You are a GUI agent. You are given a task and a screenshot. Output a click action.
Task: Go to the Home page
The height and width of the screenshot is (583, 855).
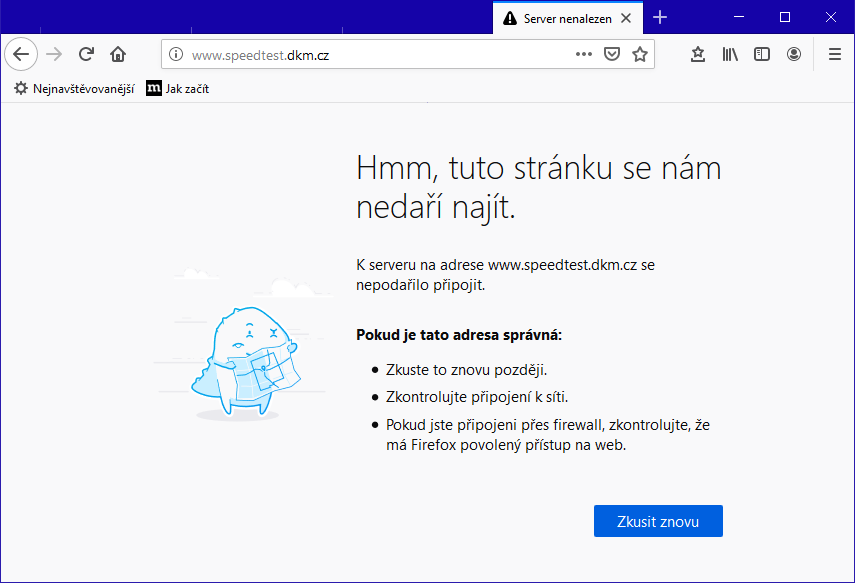[118, 54]
